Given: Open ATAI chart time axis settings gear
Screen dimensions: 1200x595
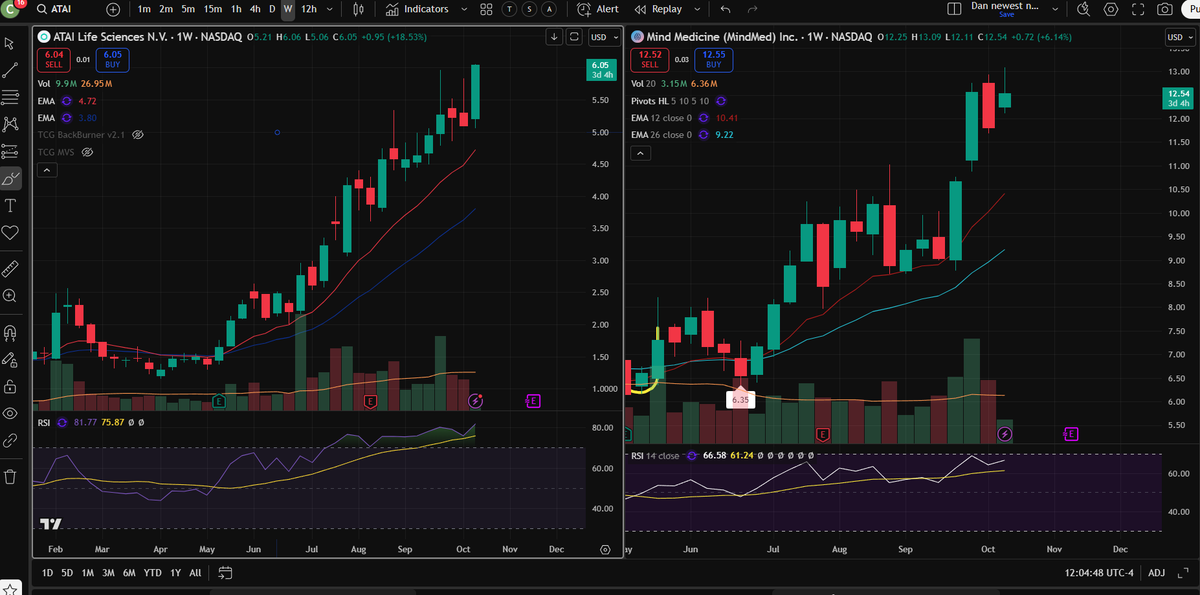Looking at the screenshot, I should coord(605,549).
